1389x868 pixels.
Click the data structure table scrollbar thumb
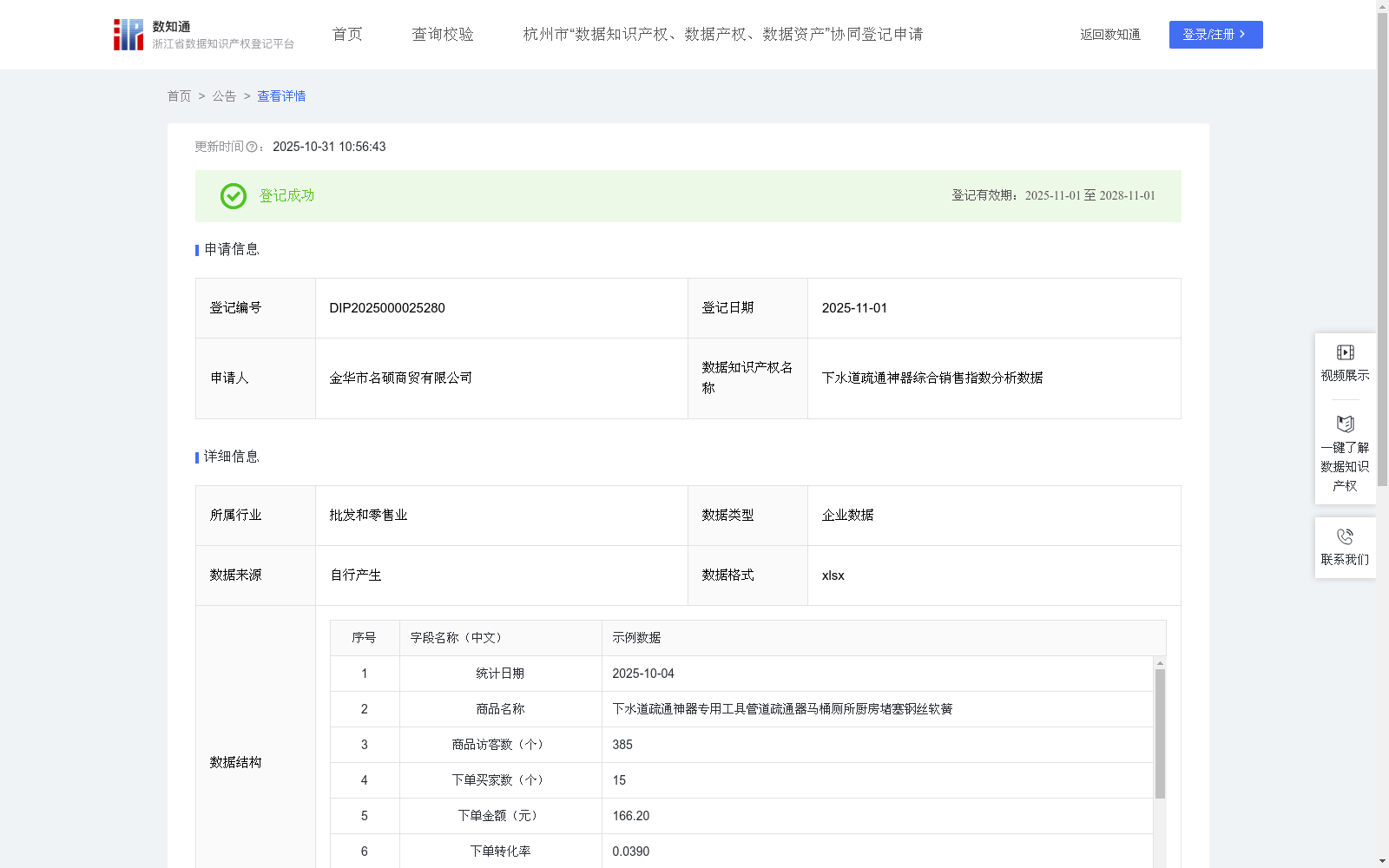coord(1160,733)
